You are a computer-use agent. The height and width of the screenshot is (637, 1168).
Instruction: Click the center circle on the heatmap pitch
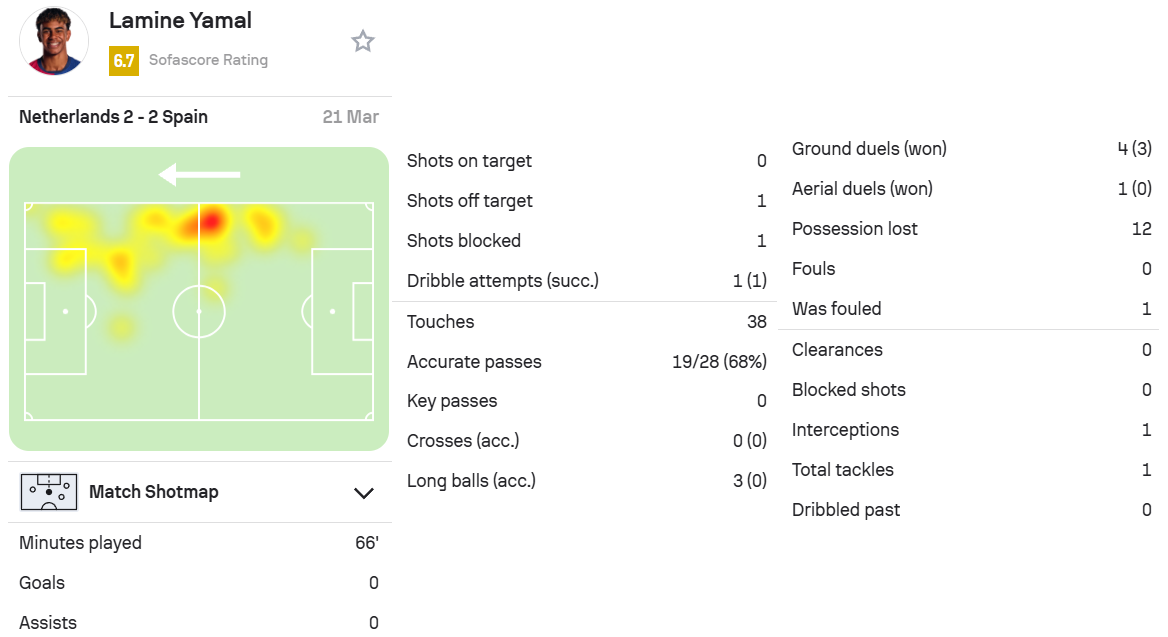click(199, 311)
